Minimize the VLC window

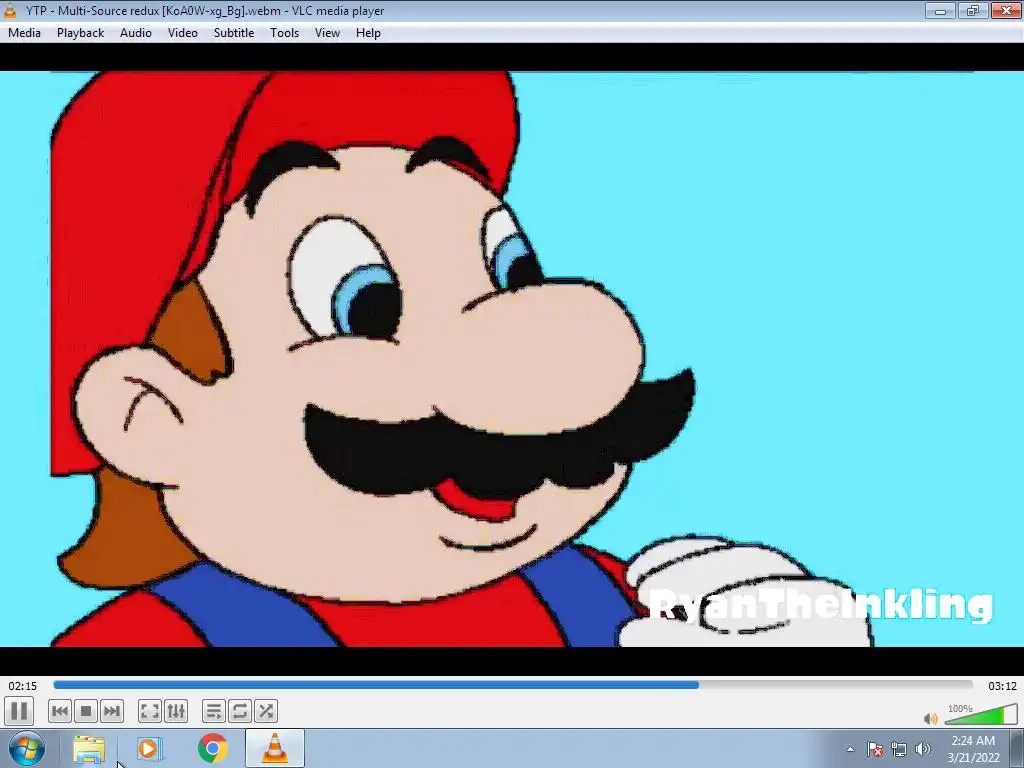click(x=940, y=10)
